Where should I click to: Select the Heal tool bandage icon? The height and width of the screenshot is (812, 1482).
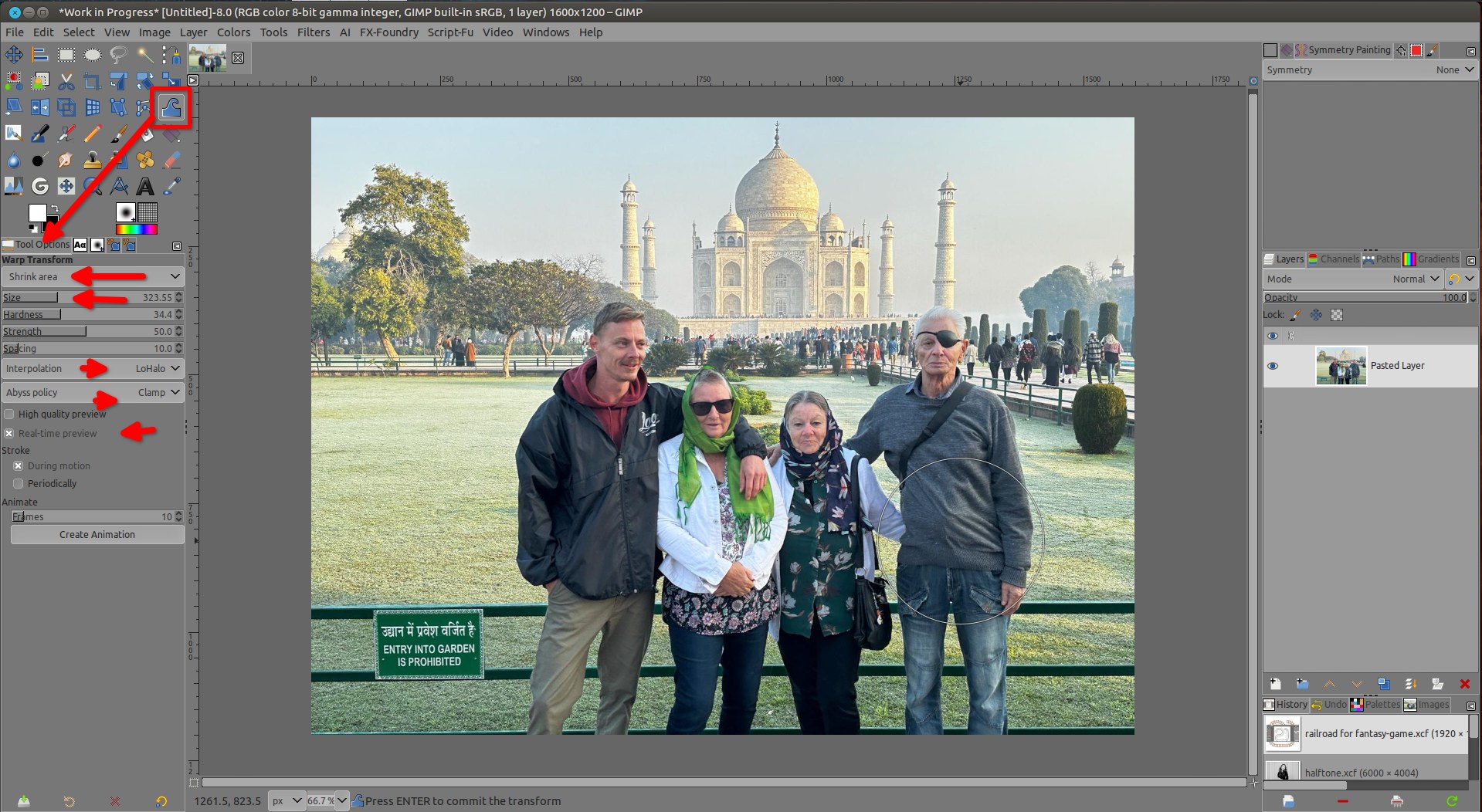point(144,161)
